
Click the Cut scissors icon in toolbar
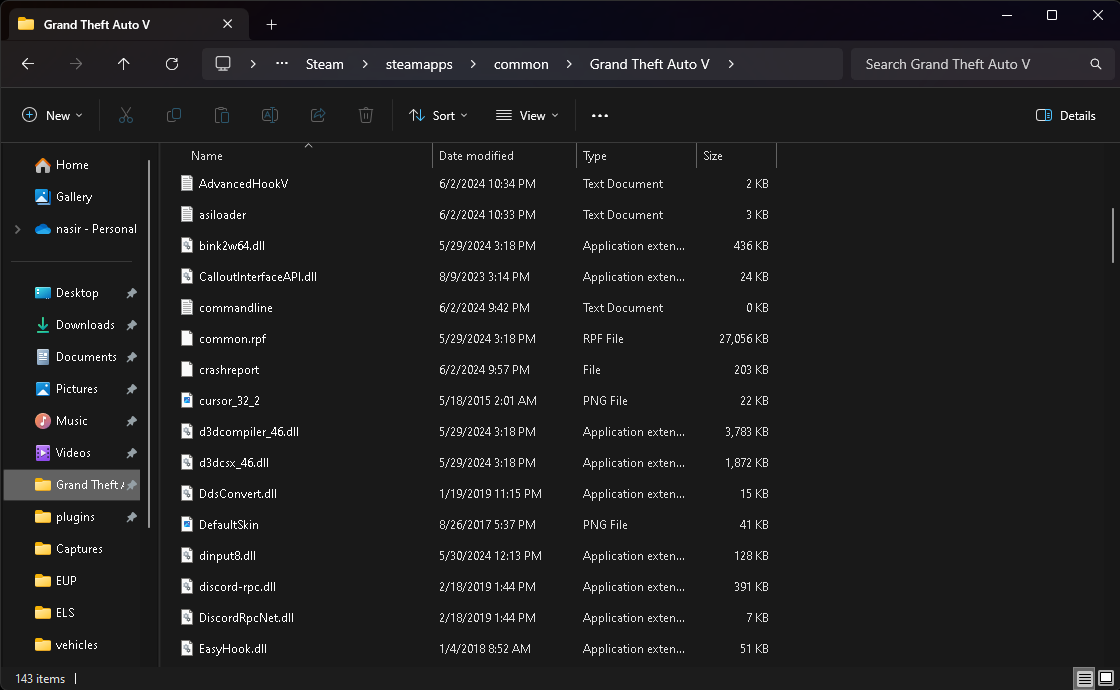point(126,116)
